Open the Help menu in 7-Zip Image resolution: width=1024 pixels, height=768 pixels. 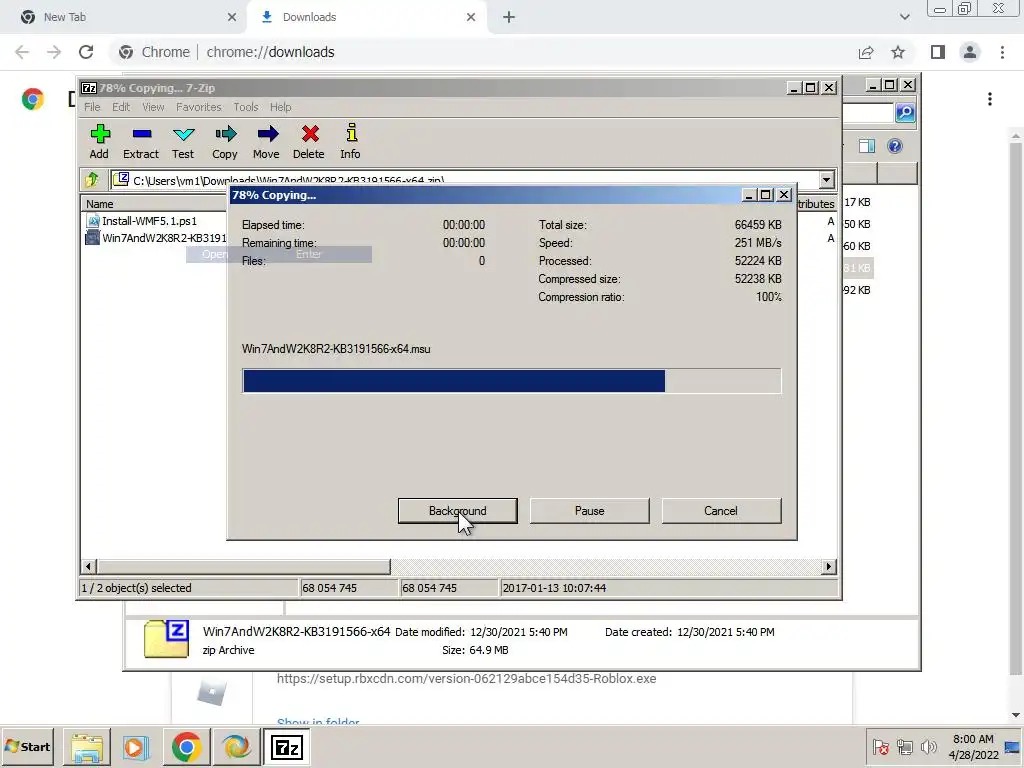(x=281, y=107)
